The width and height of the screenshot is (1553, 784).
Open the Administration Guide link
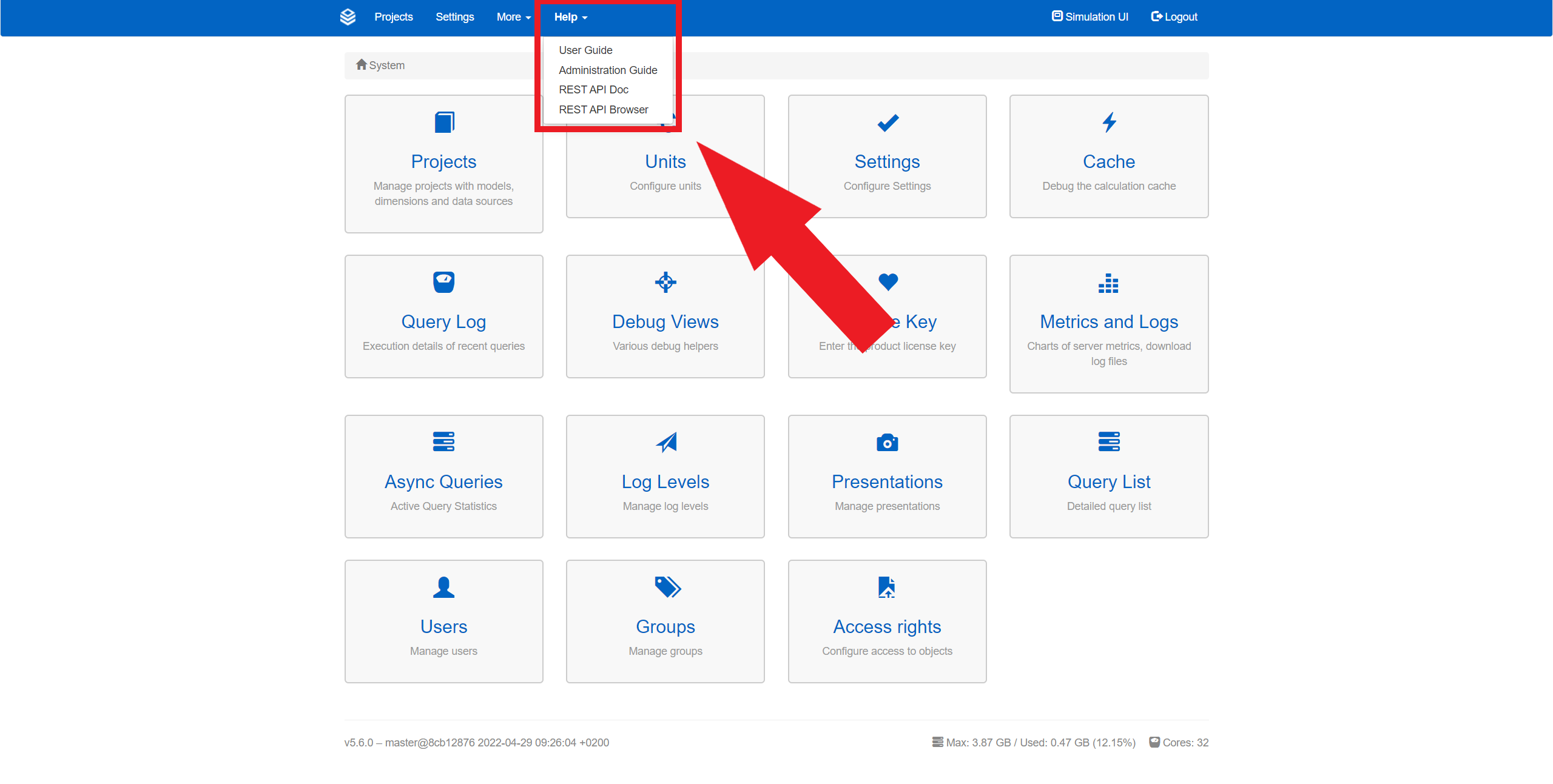[x=607, y=70]
